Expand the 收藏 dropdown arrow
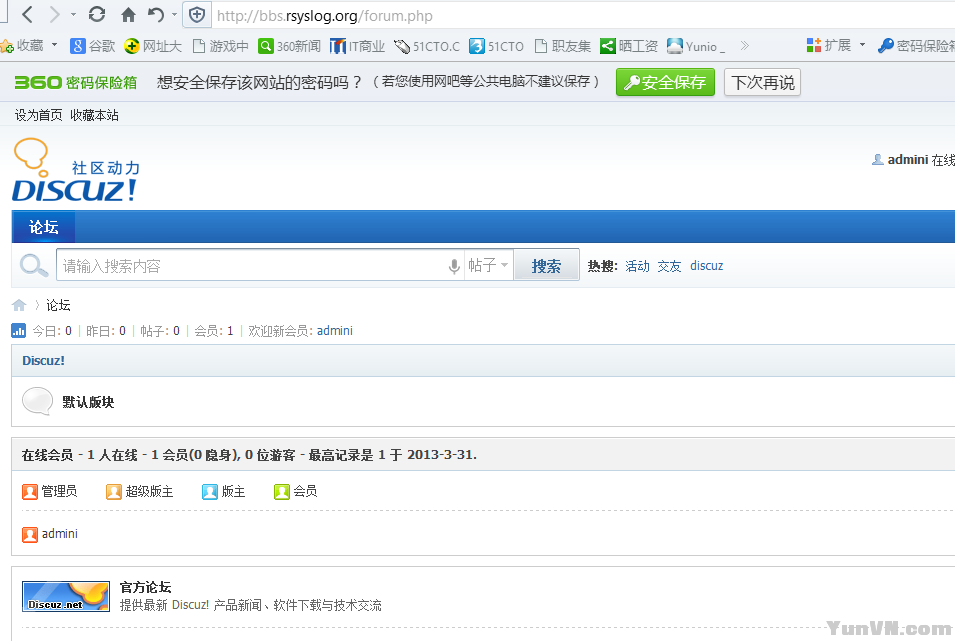 [54, 45]
